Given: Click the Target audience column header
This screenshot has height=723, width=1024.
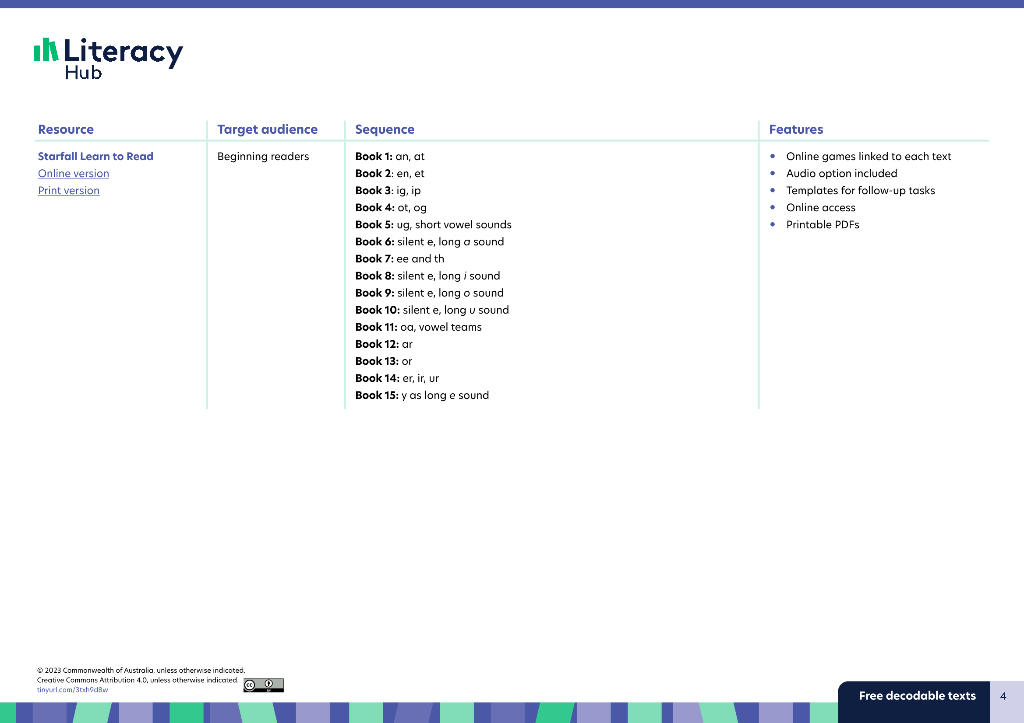Looking at the screenshot, I should 267,129.
